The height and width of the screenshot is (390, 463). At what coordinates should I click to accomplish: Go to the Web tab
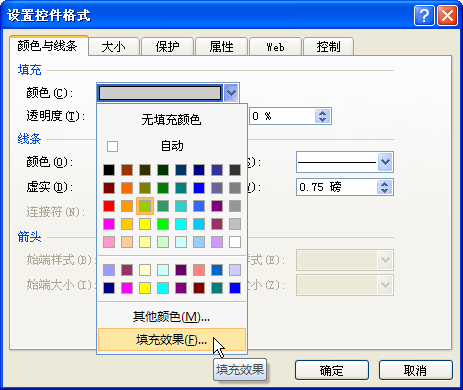(275, 46)
